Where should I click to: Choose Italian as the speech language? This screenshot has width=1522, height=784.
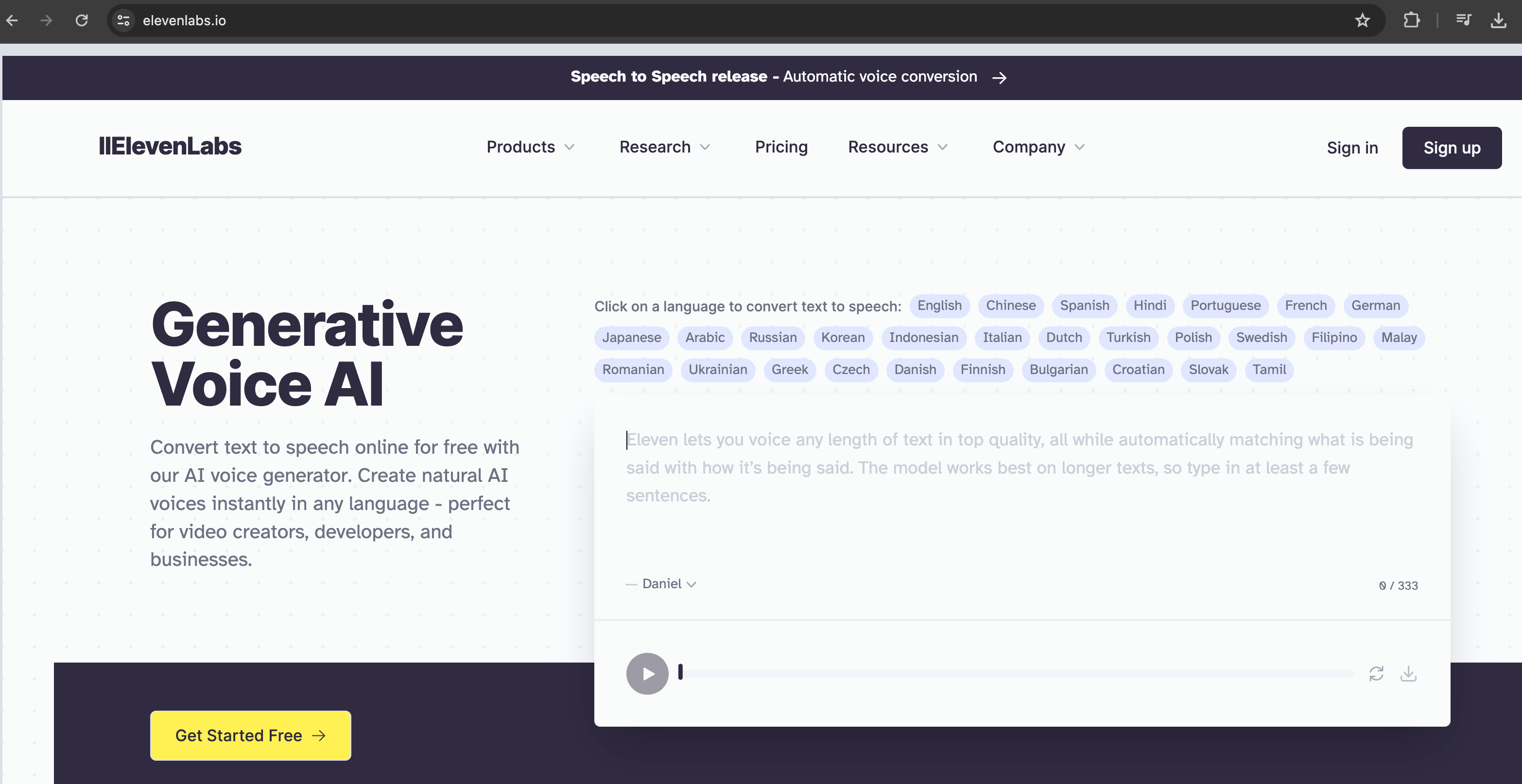tap(1002, 337)
